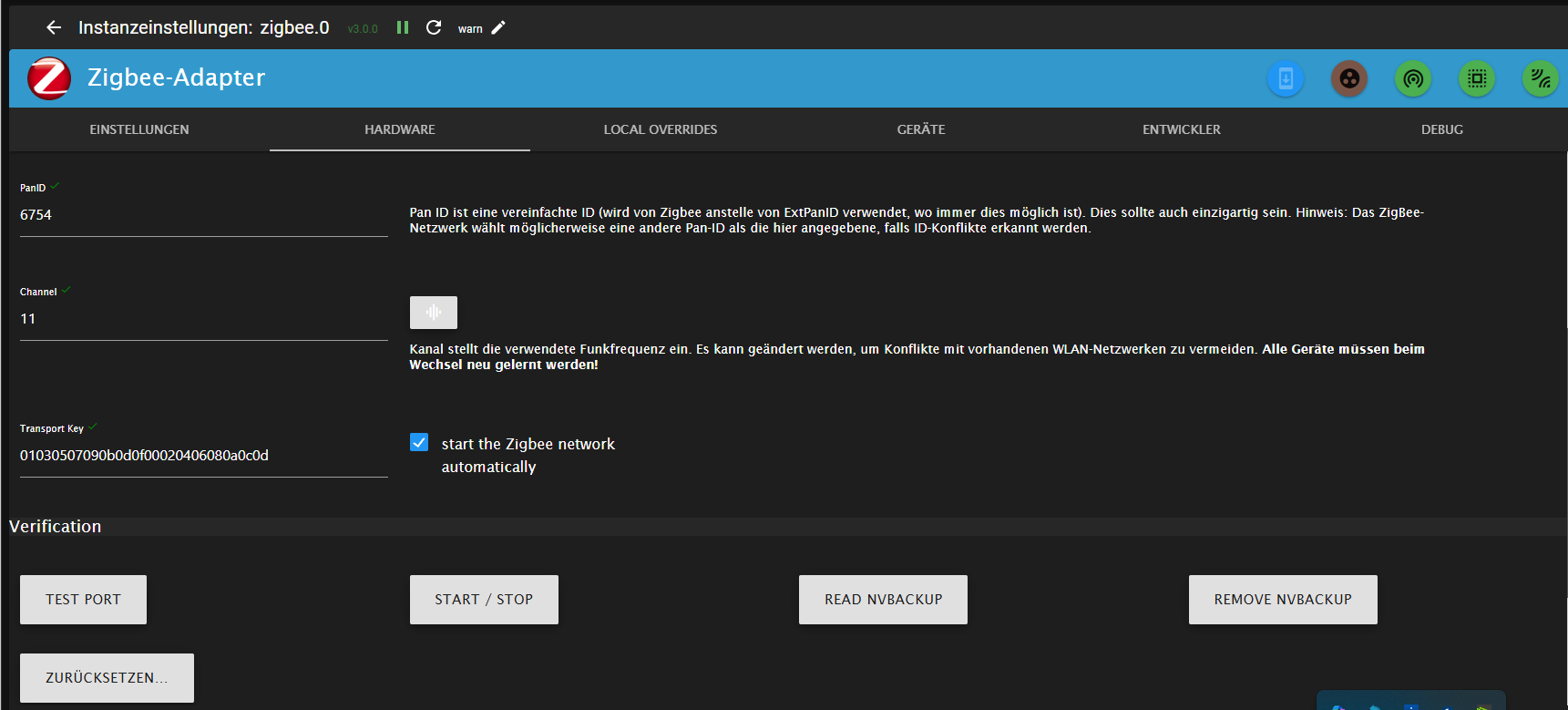Screen dimensions: 1568x710
Task: Click Read NVBackup button
Action: coord(884,600)
